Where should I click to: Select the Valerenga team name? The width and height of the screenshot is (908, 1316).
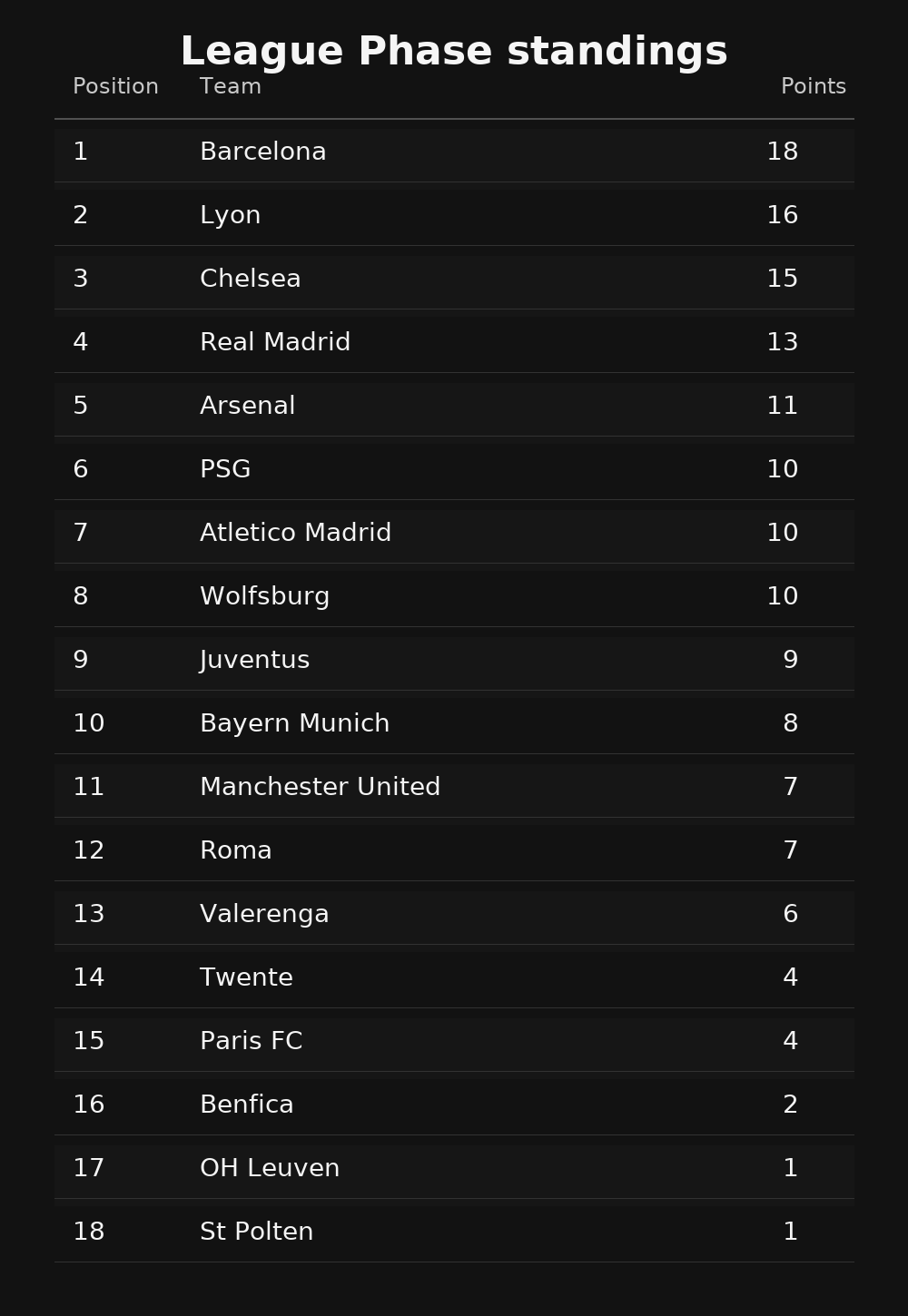point(264,914)
